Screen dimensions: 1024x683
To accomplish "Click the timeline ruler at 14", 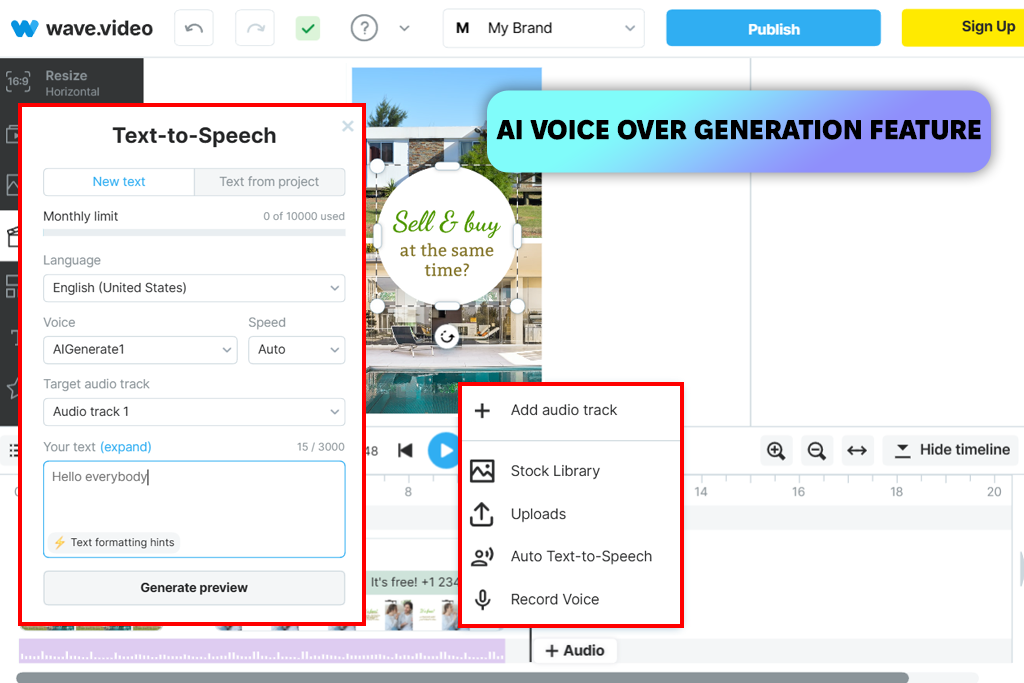I will click(701, 492).
